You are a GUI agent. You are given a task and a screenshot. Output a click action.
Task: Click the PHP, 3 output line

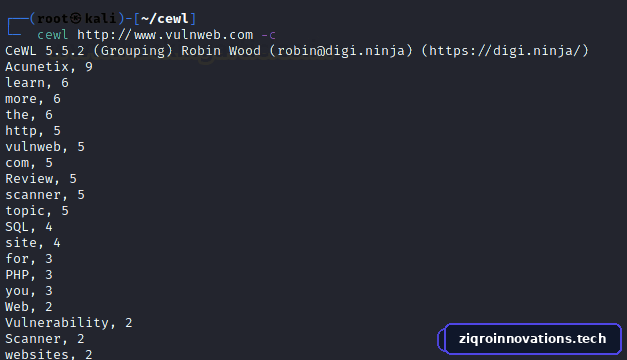pos(29,275)
